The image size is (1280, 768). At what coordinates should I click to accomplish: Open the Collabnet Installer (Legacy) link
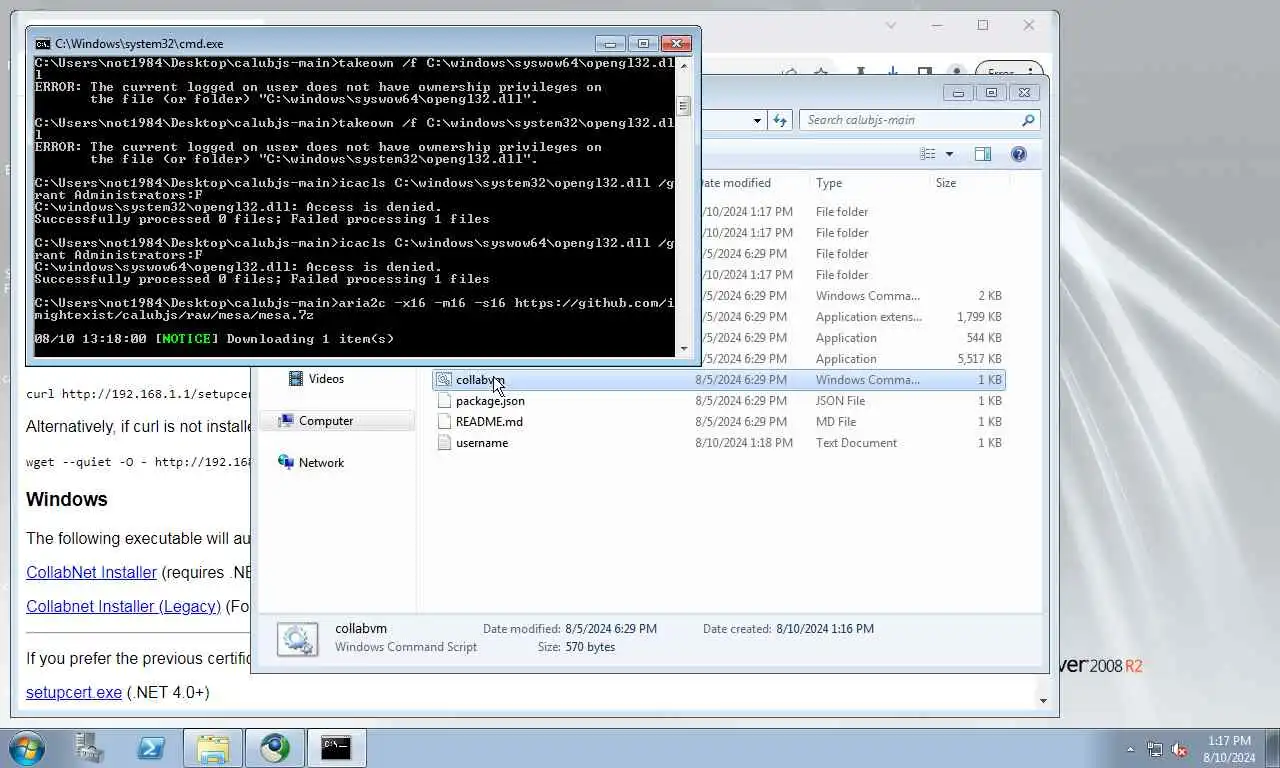(123, 606)
